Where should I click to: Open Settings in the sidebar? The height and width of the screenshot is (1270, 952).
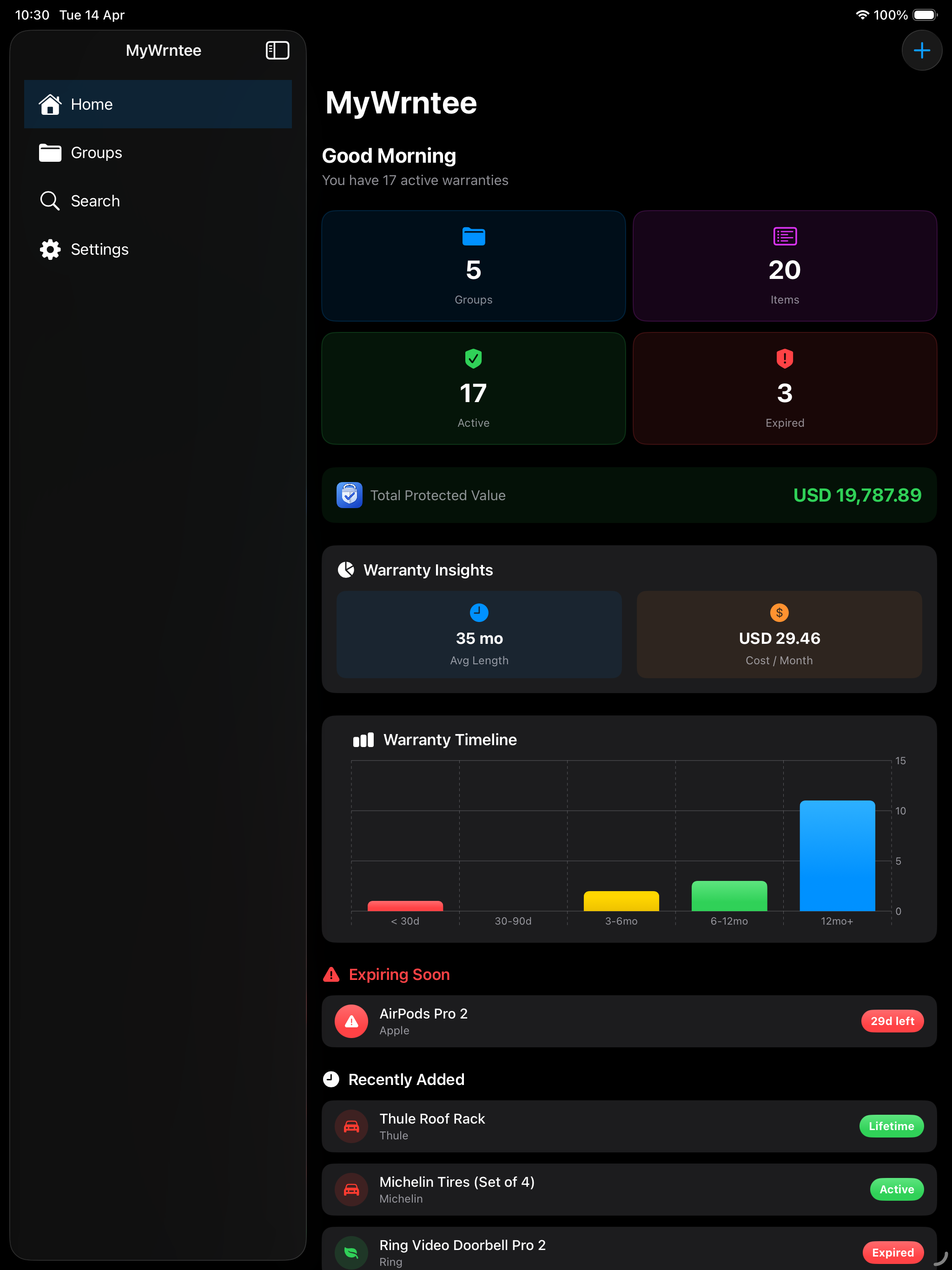tap(158, 249)
